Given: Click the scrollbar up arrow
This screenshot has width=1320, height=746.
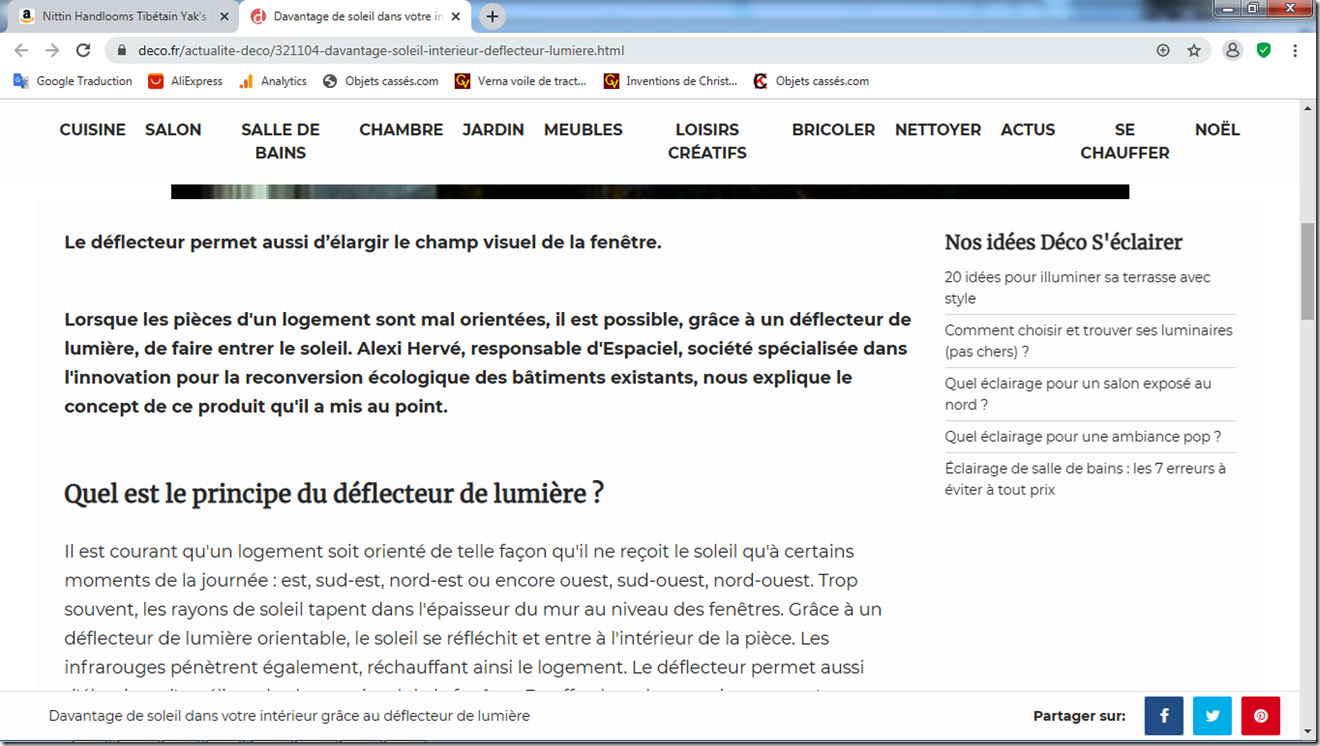Looking at the screenshot, I should (x=1307, y=107).
